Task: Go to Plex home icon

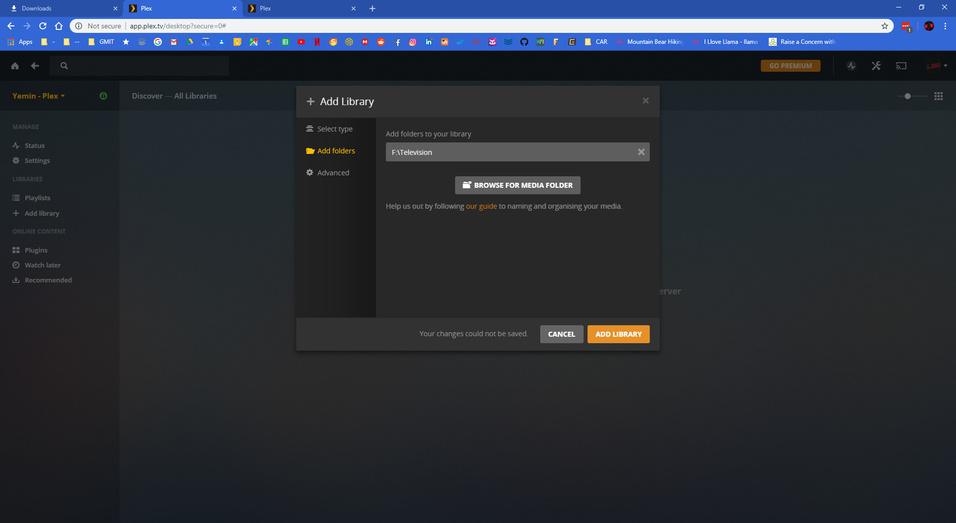Action: tap(15, 66)
